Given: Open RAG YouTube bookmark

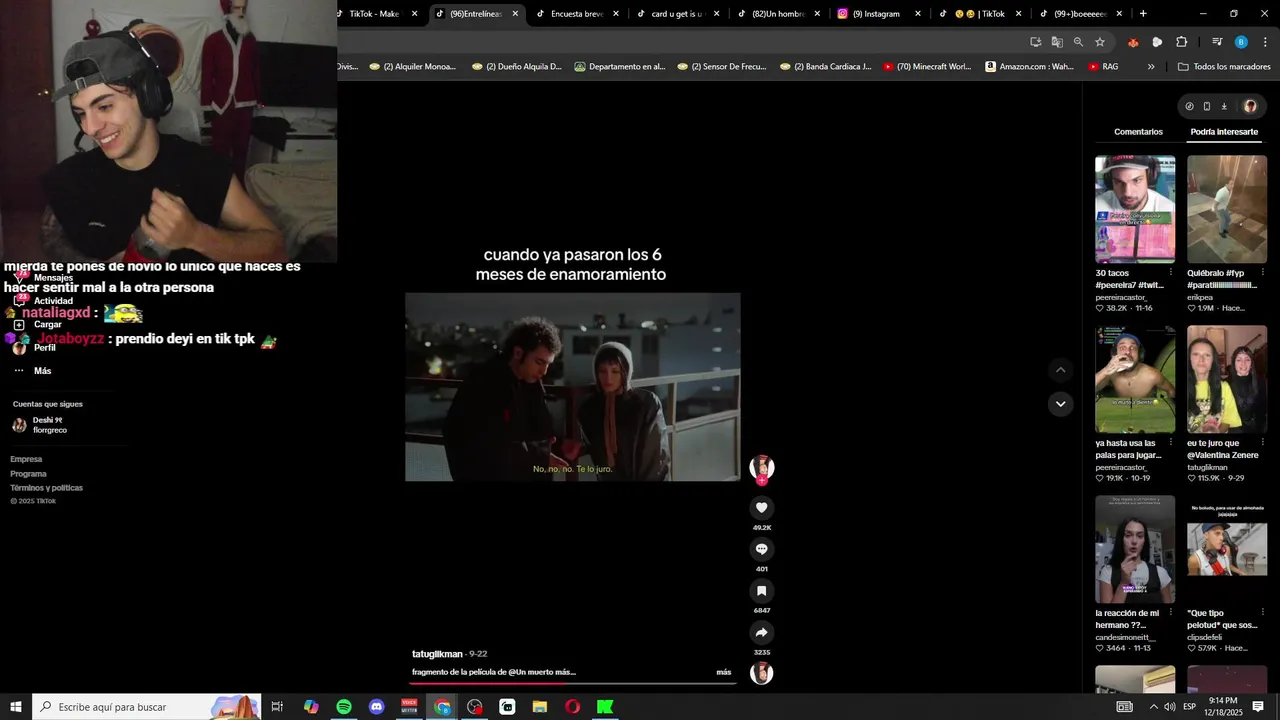Looking at the screenshot, I should pos(1103,67).
